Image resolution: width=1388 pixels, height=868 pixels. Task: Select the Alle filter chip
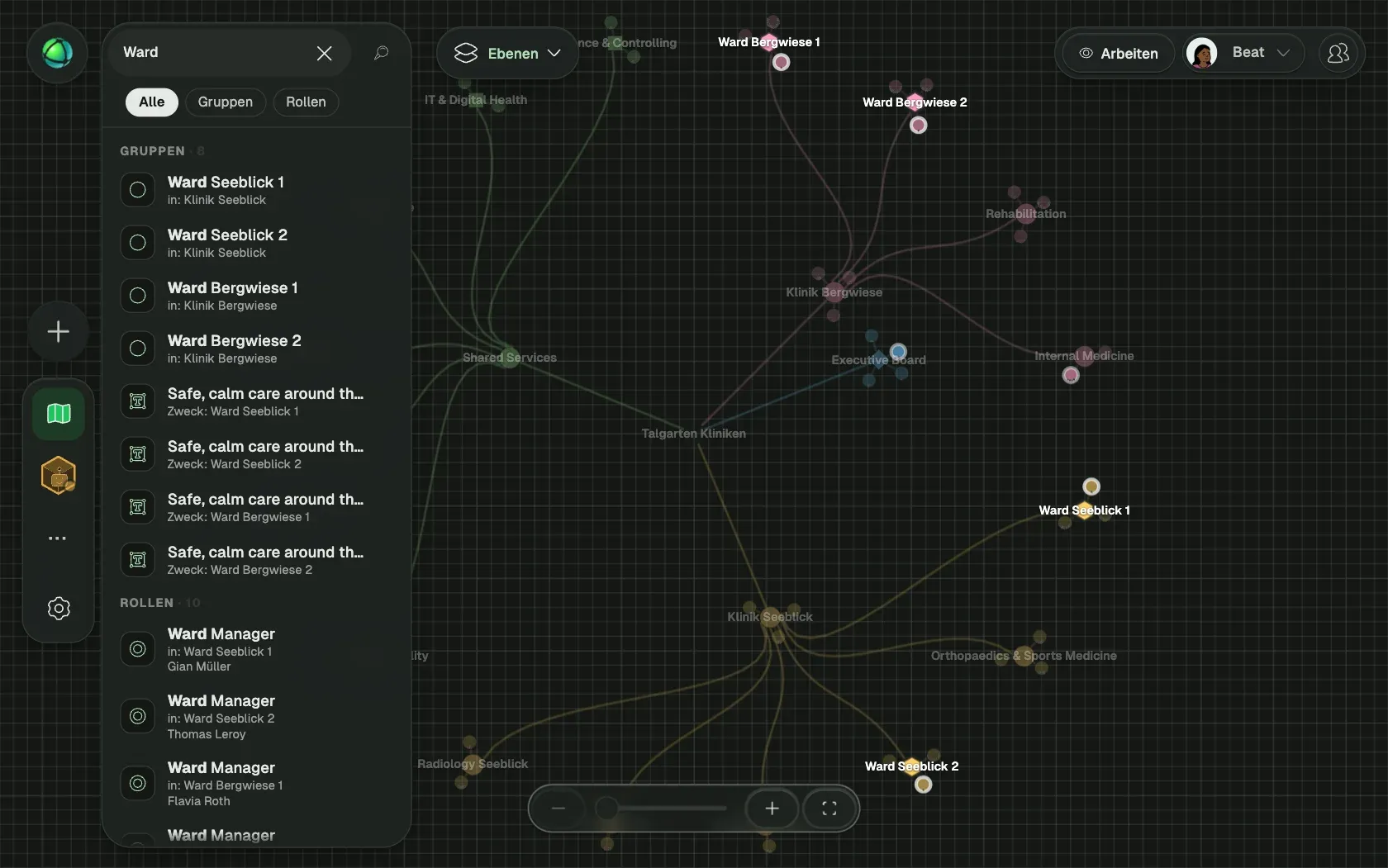[151, 102]
